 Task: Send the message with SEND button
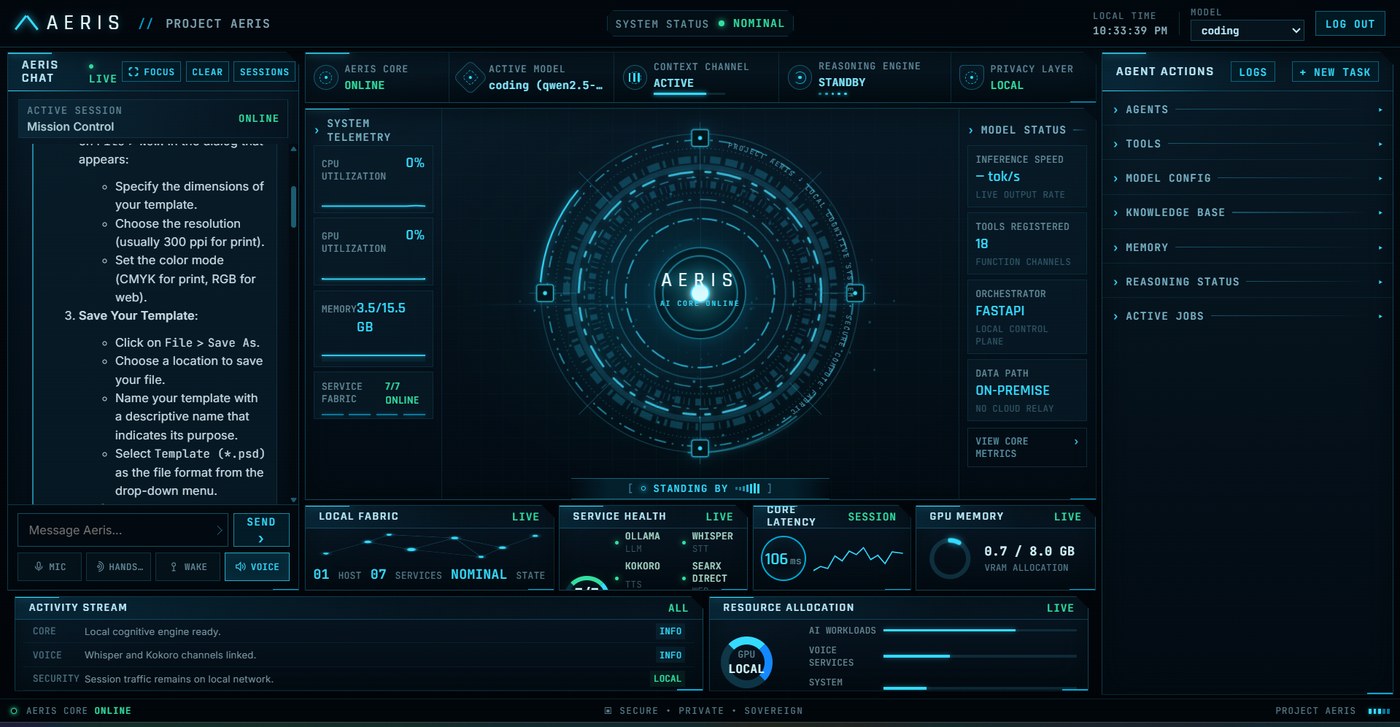pyautogui.click(x=261, y=530)
